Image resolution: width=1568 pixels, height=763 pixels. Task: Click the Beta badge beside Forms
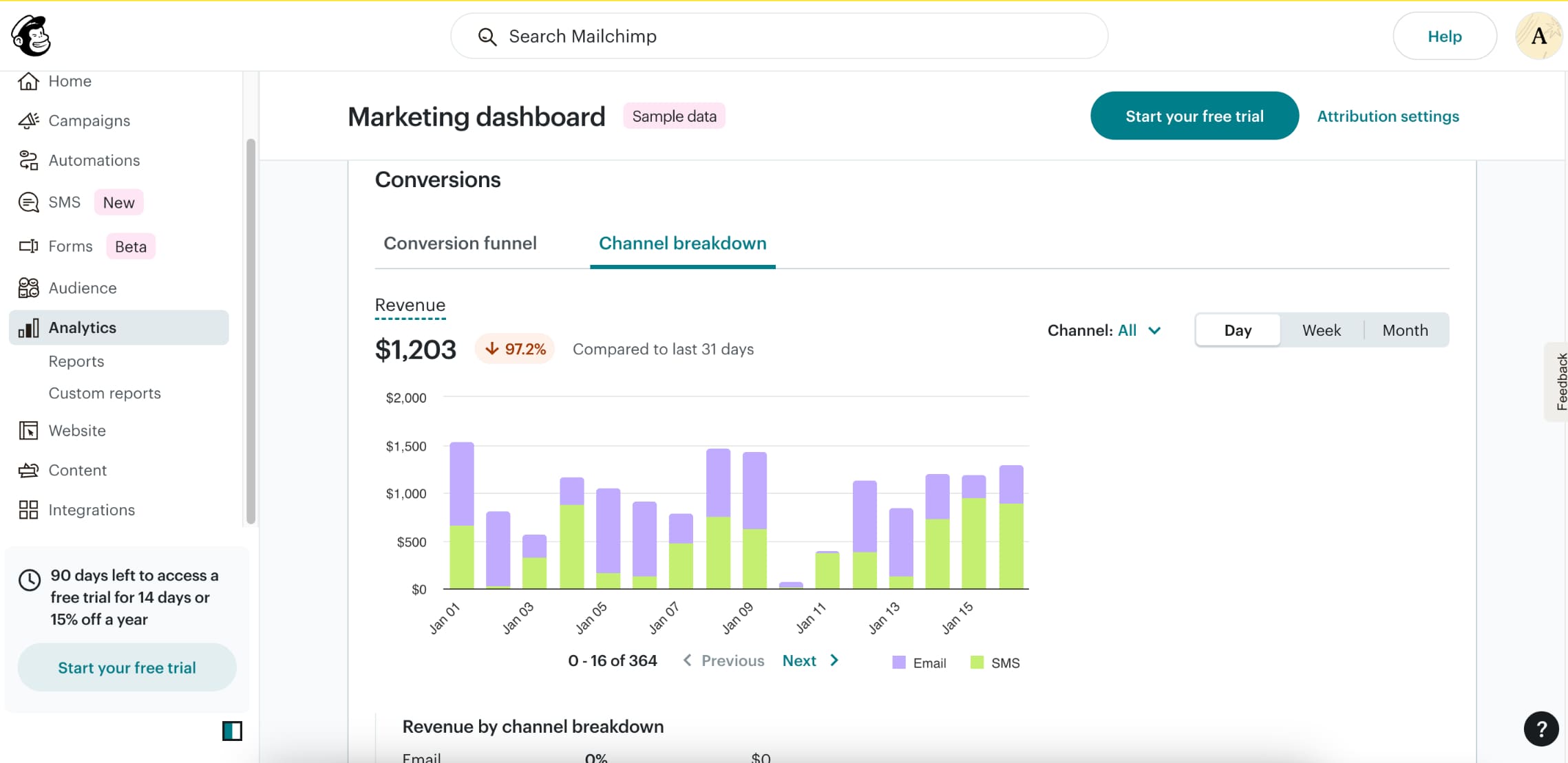point(130,246)
